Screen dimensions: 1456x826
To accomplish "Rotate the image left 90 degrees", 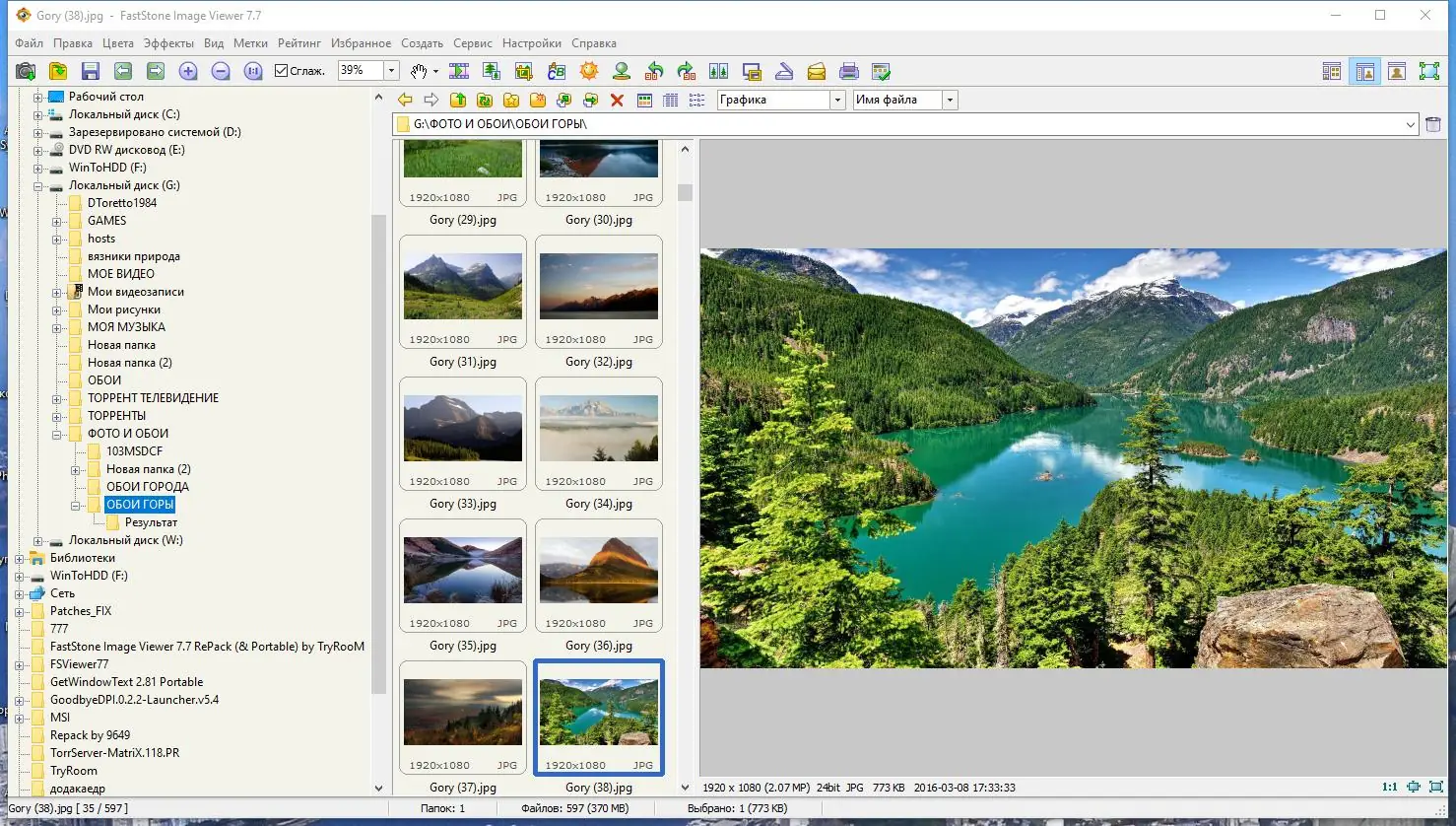I will tap(654, 71).
